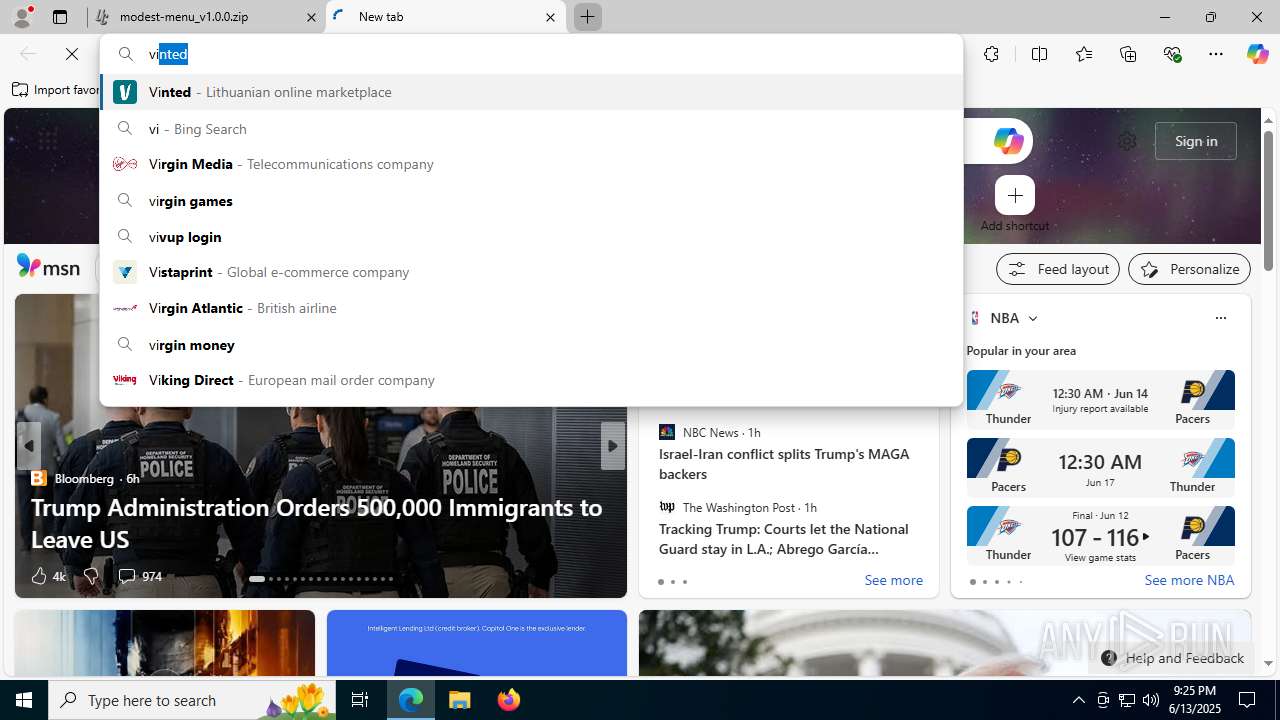Open page settings gear icon
Viewport: 1280px width, 720px height.
pos(1127,141)
